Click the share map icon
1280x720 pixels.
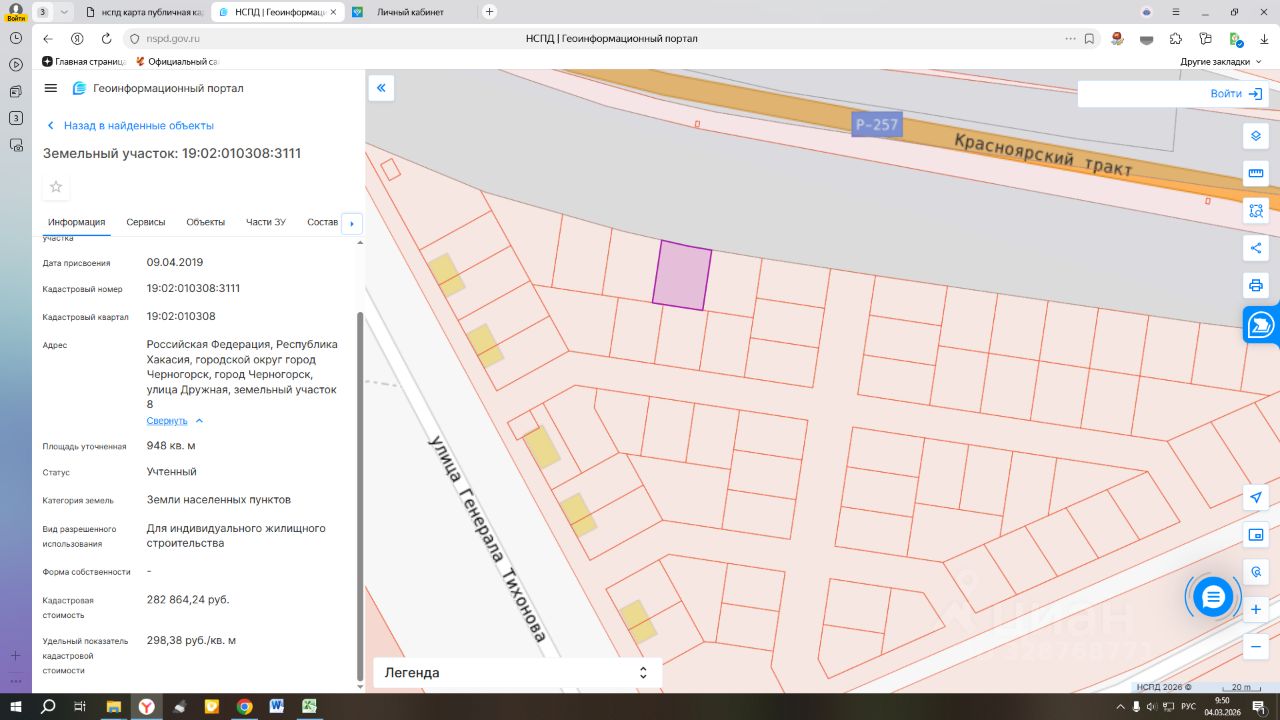(x=1256, y=248)
